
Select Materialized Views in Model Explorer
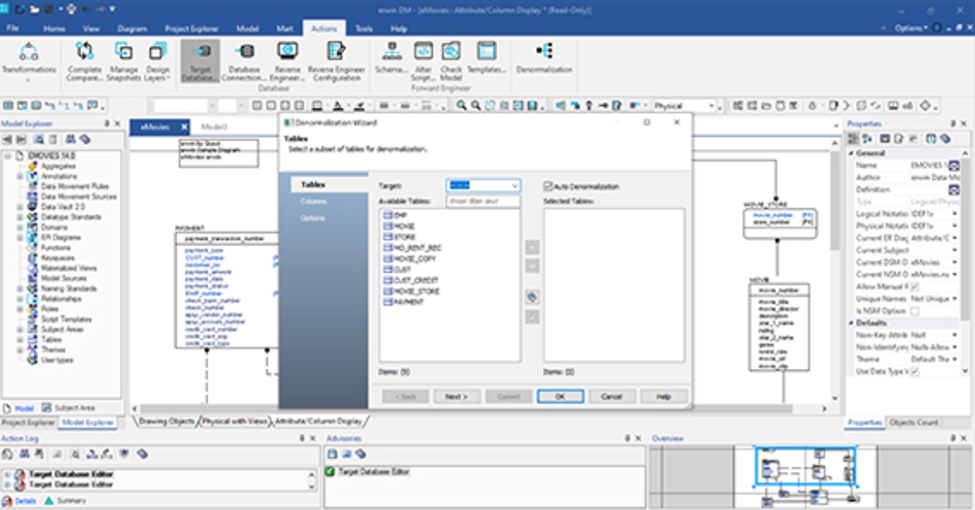68,268
